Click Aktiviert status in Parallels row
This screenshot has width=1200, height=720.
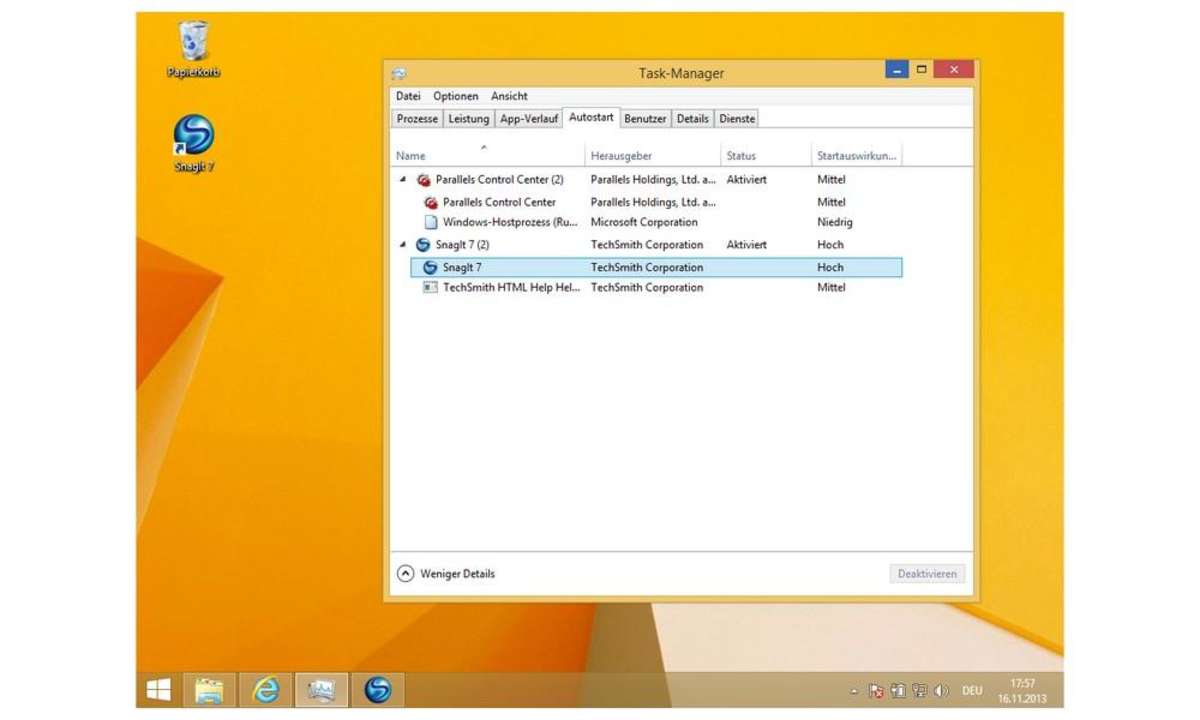point(747,180)
